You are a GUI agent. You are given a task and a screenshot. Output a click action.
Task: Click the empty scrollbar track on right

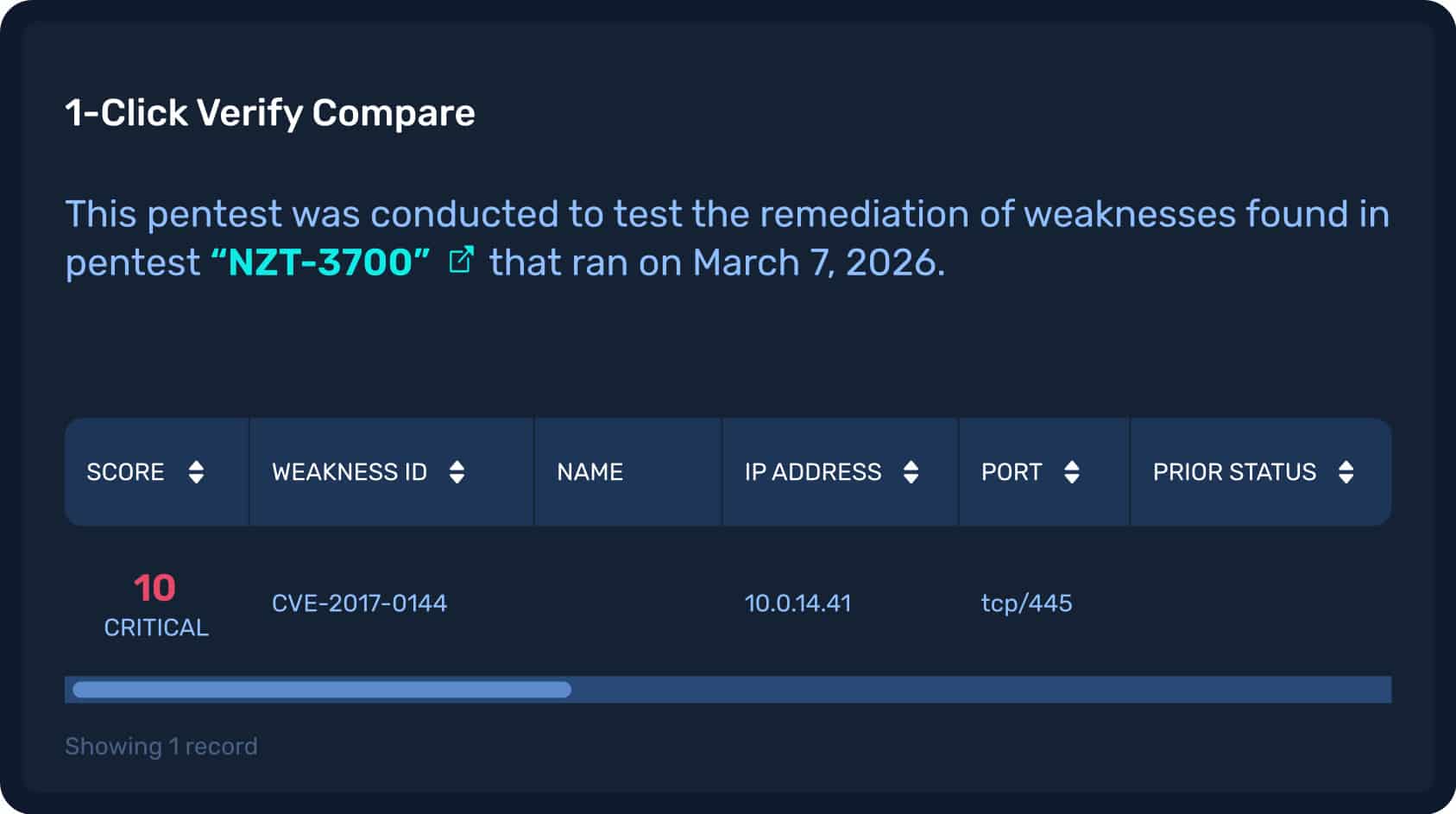pyautogui.click(x=981, y=690)
